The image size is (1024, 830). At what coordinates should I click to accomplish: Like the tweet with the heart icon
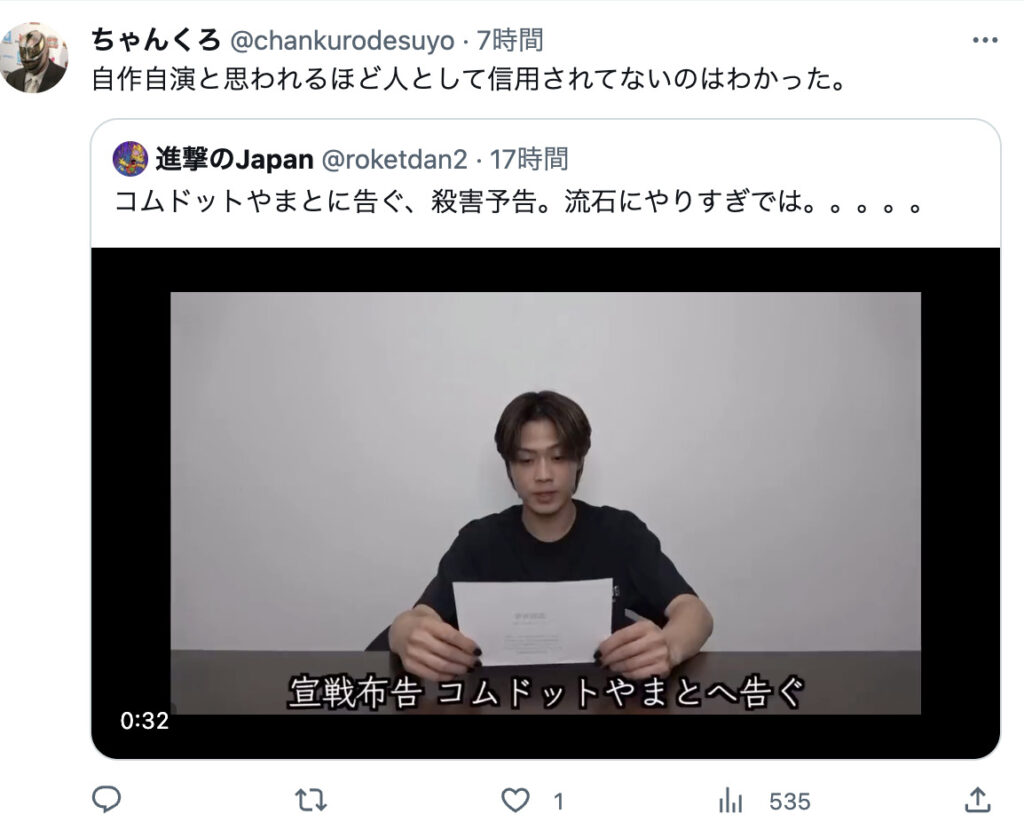click(x=515, y=800)
